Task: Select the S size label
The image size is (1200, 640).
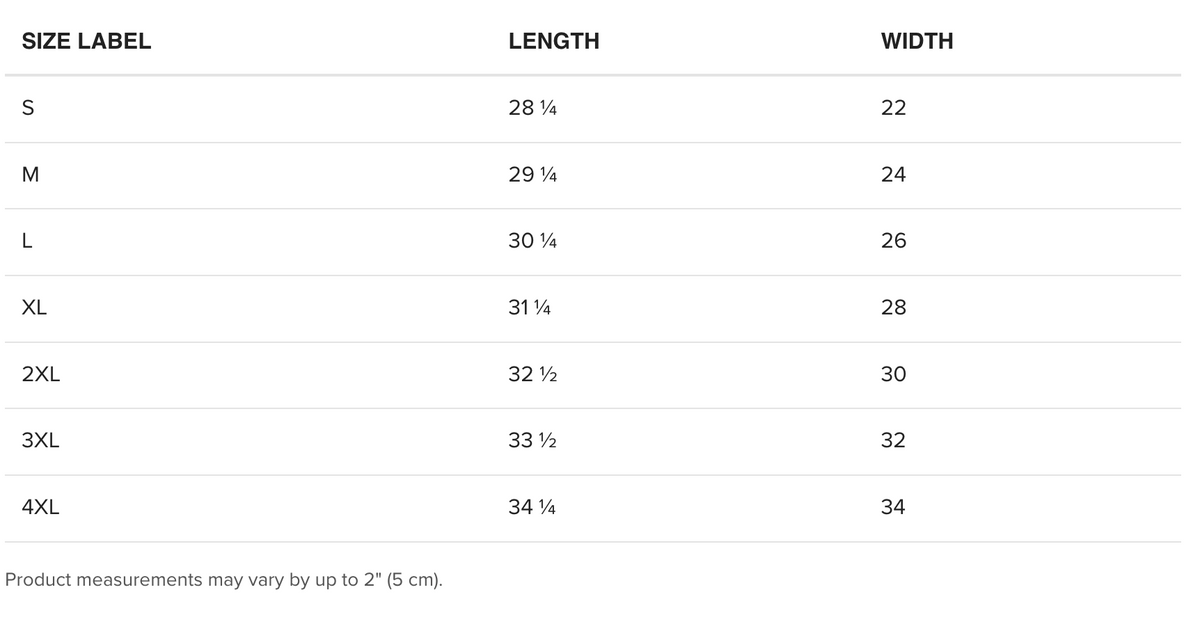Action: (28, 108)
